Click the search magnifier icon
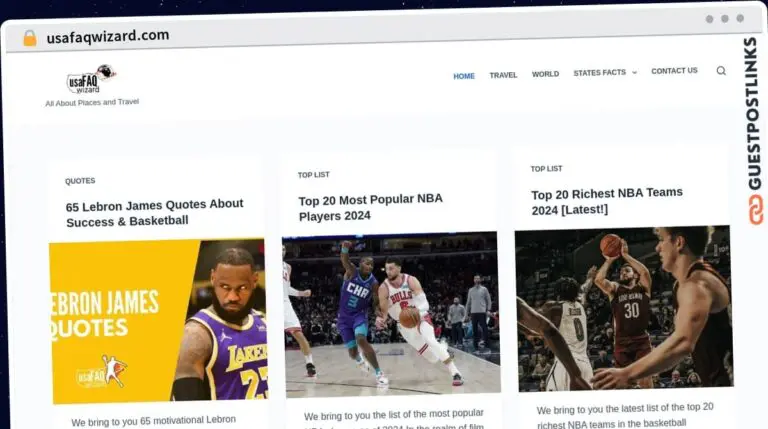 tap(721, 71)
